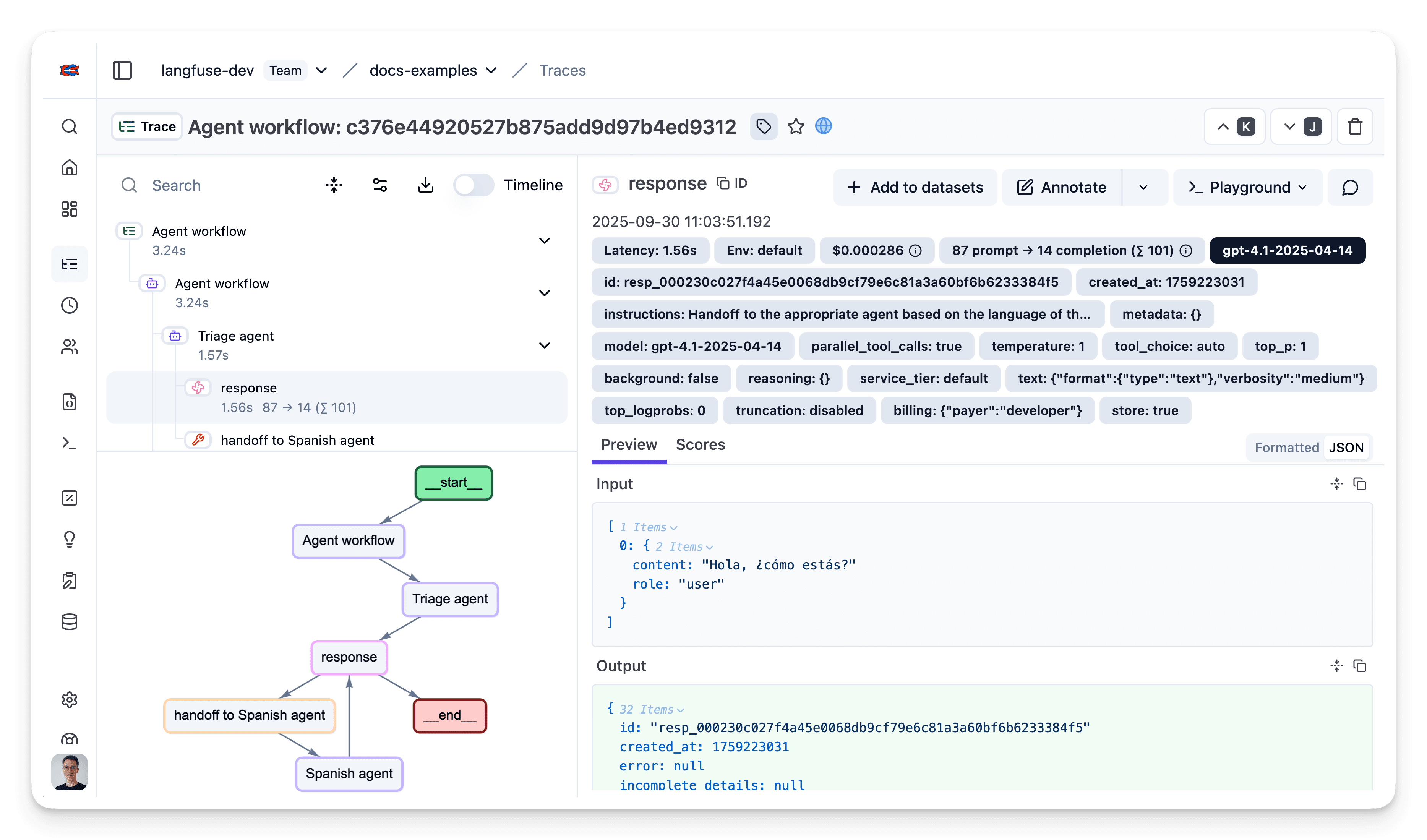Open Tracing list icon in the sidebar
This screenshot has width=1427, height=840.
pyautogui.click(x=70, y=264)
